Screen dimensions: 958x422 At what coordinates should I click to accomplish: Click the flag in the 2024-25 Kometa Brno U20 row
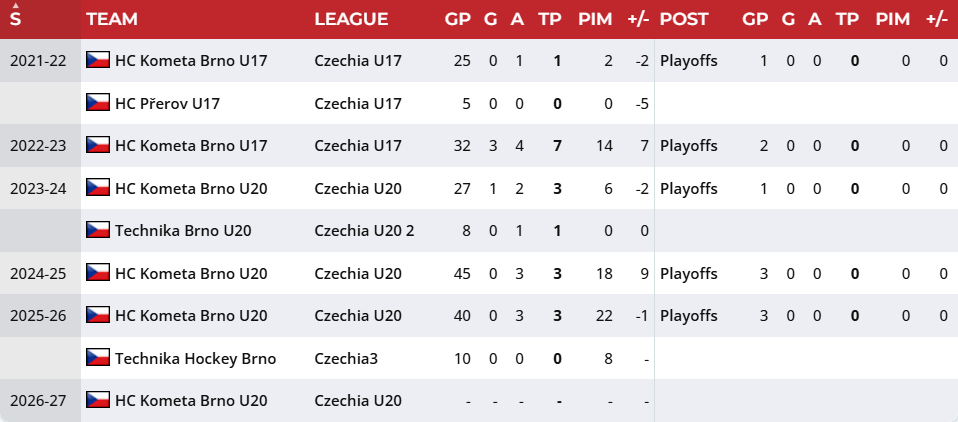tap(98, 272)
